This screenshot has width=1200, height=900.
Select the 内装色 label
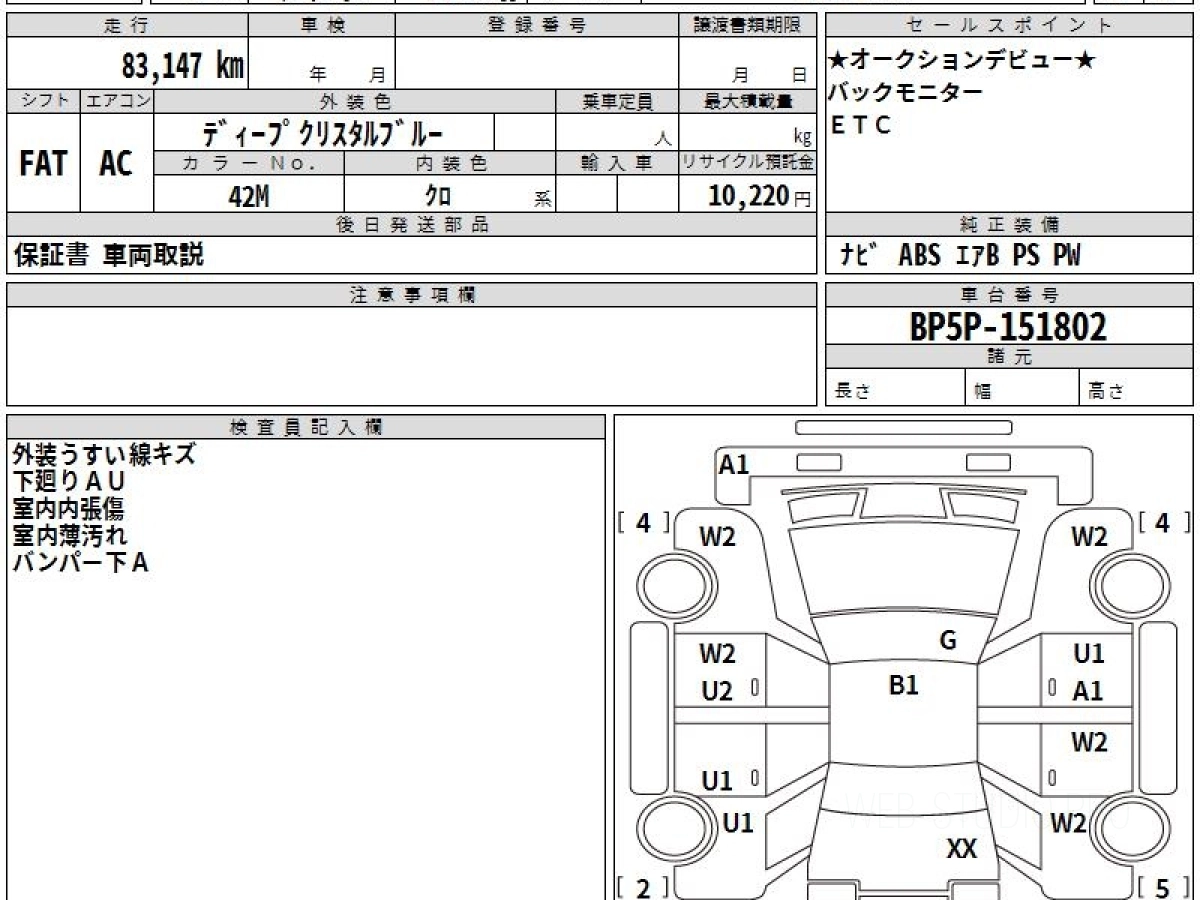pyautogui.click(x=450, y=163)
